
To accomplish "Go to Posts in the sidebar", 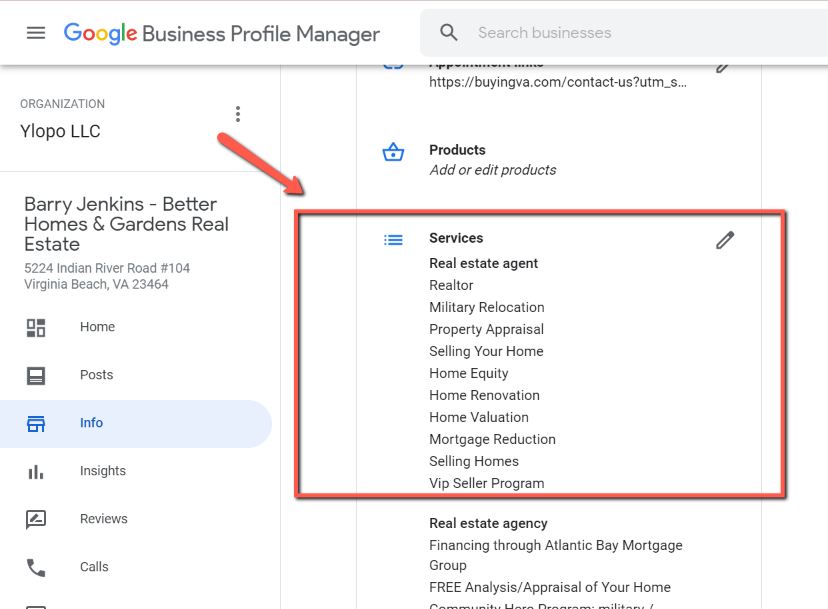I will tap(96, 375).
